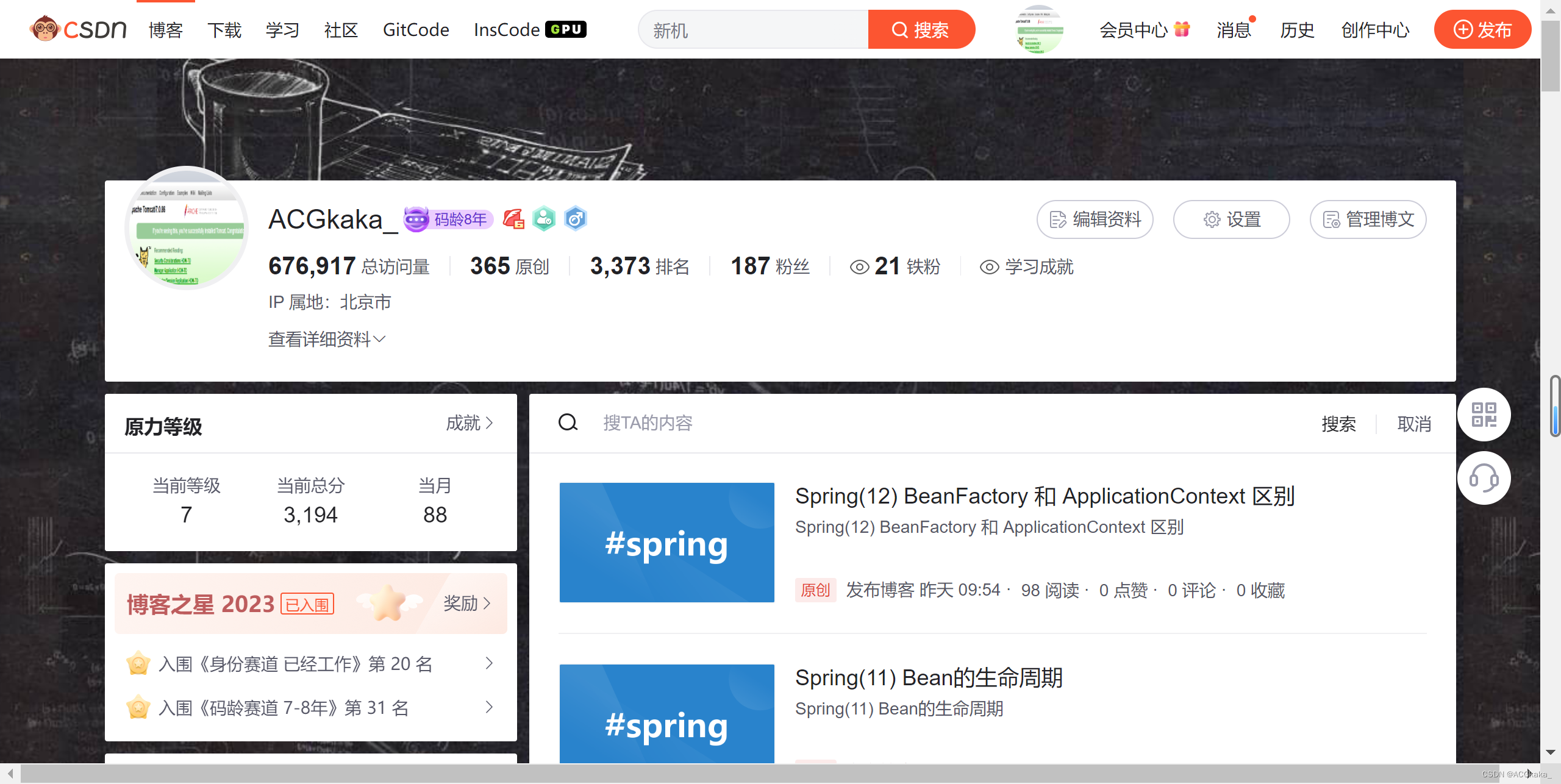Viewport: 1561px width, 784px height.
Task: Open InsCode GPU nav item
Action: click(530, 30)
